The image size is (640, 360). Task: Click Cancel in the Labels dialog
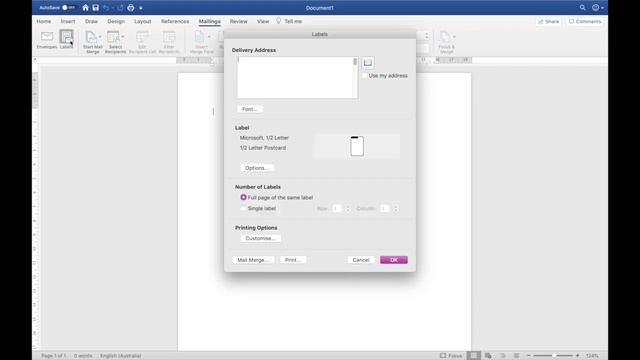(361, 260)
